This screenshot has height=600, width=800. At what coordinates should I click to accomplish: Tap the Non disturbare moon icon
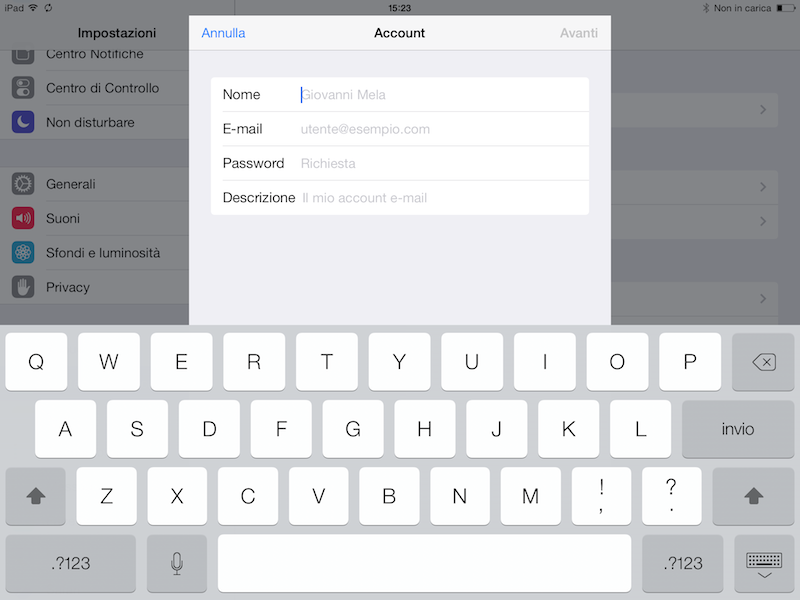23,122
